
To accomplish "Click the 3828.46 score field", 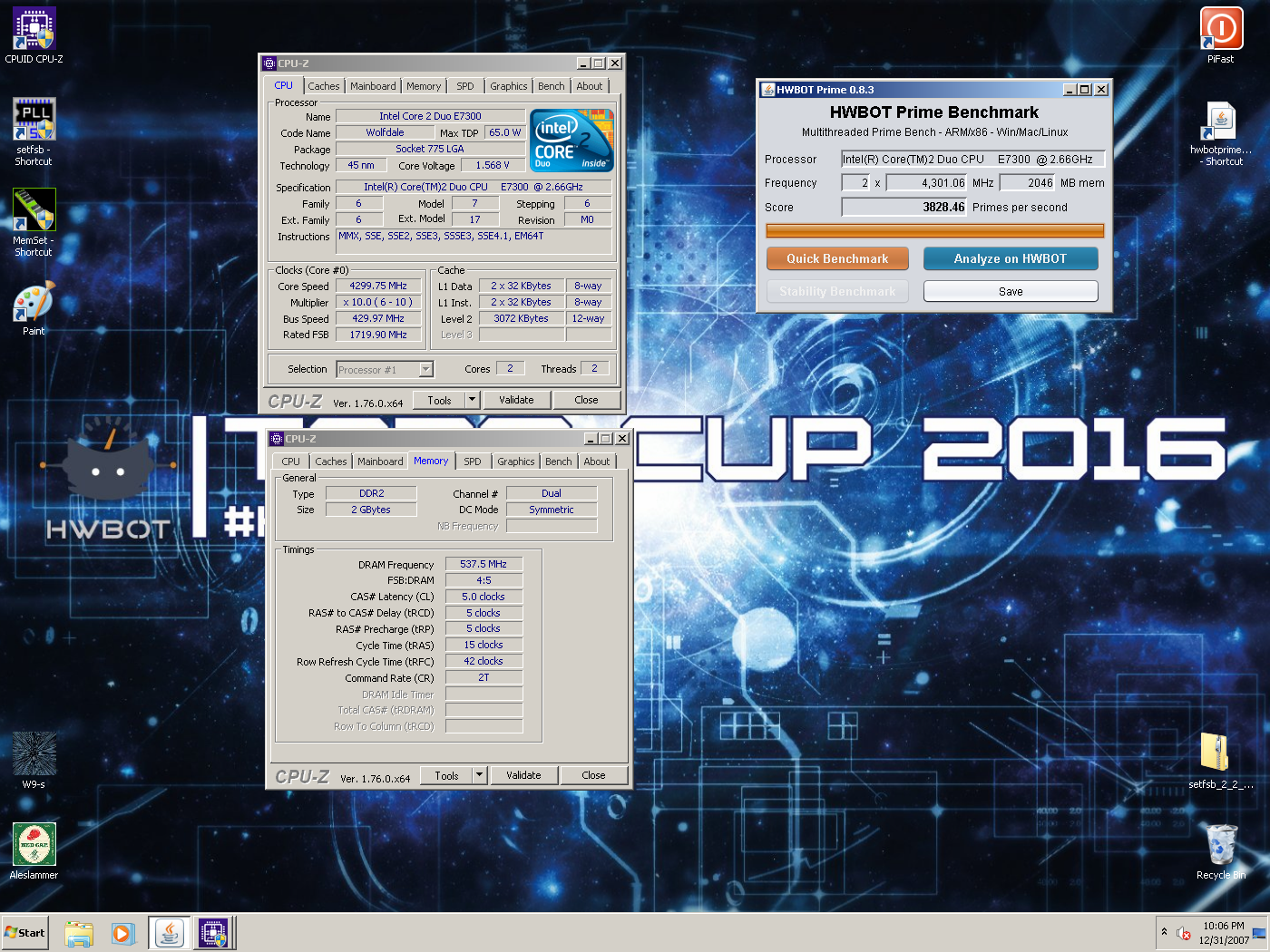I will [x=904, y=207].
